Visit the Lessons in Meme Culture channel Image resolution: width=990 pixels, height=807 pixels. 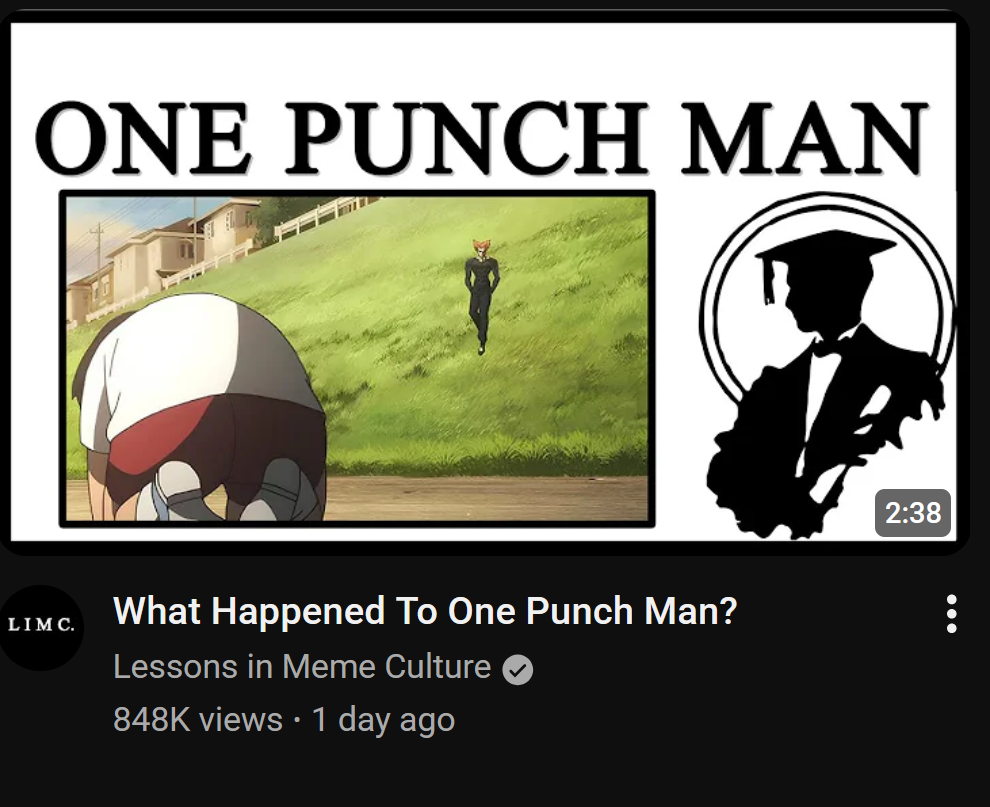pyautogui.click(x=302, y=667)
